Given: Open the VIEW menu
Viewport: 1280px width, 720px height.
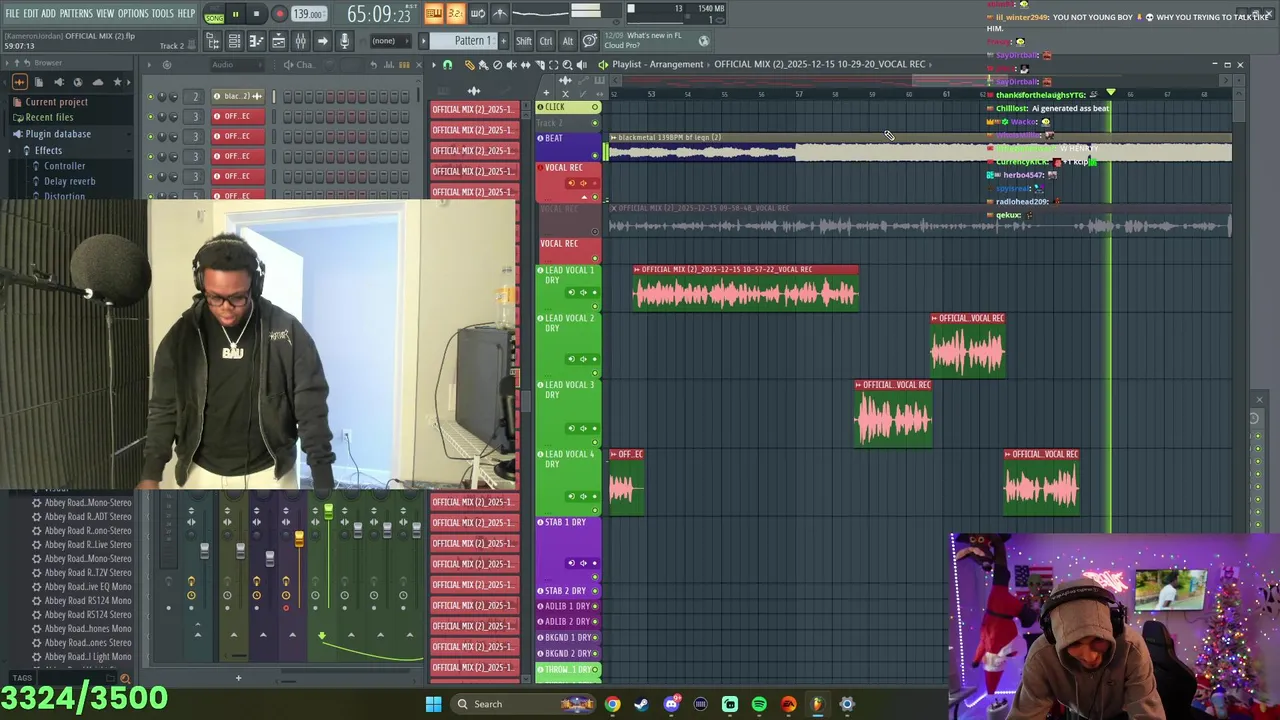Looking at the screenshot, I should click(105, 14).
